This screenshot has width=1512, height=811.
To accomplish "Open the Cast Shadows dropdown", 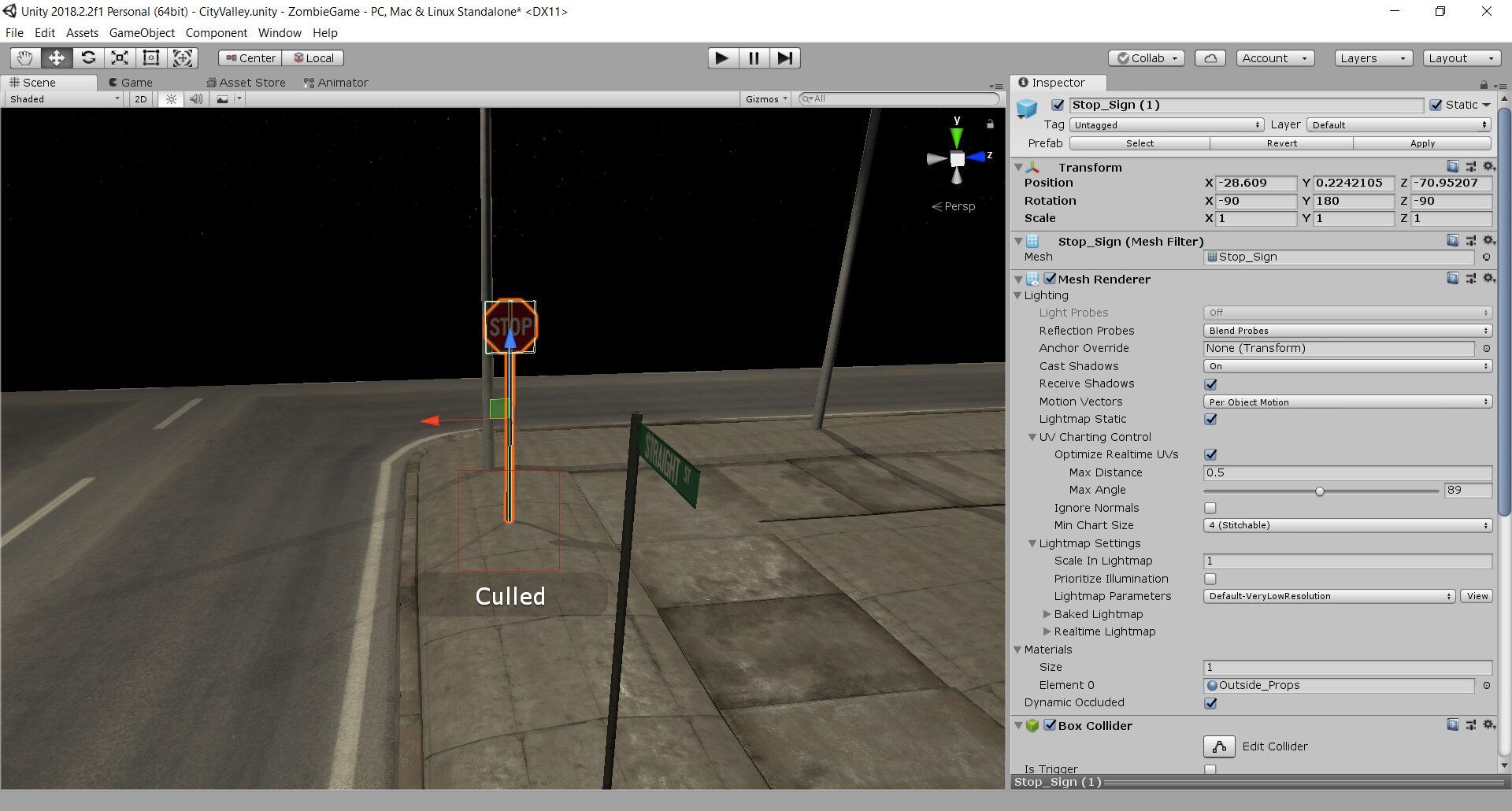I will pos(1347,366).
